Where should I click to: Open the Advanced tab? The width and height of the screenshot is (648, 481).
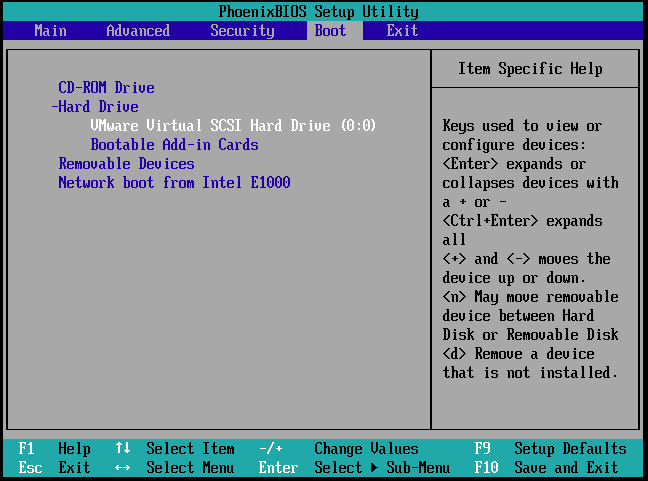[138, 30]
